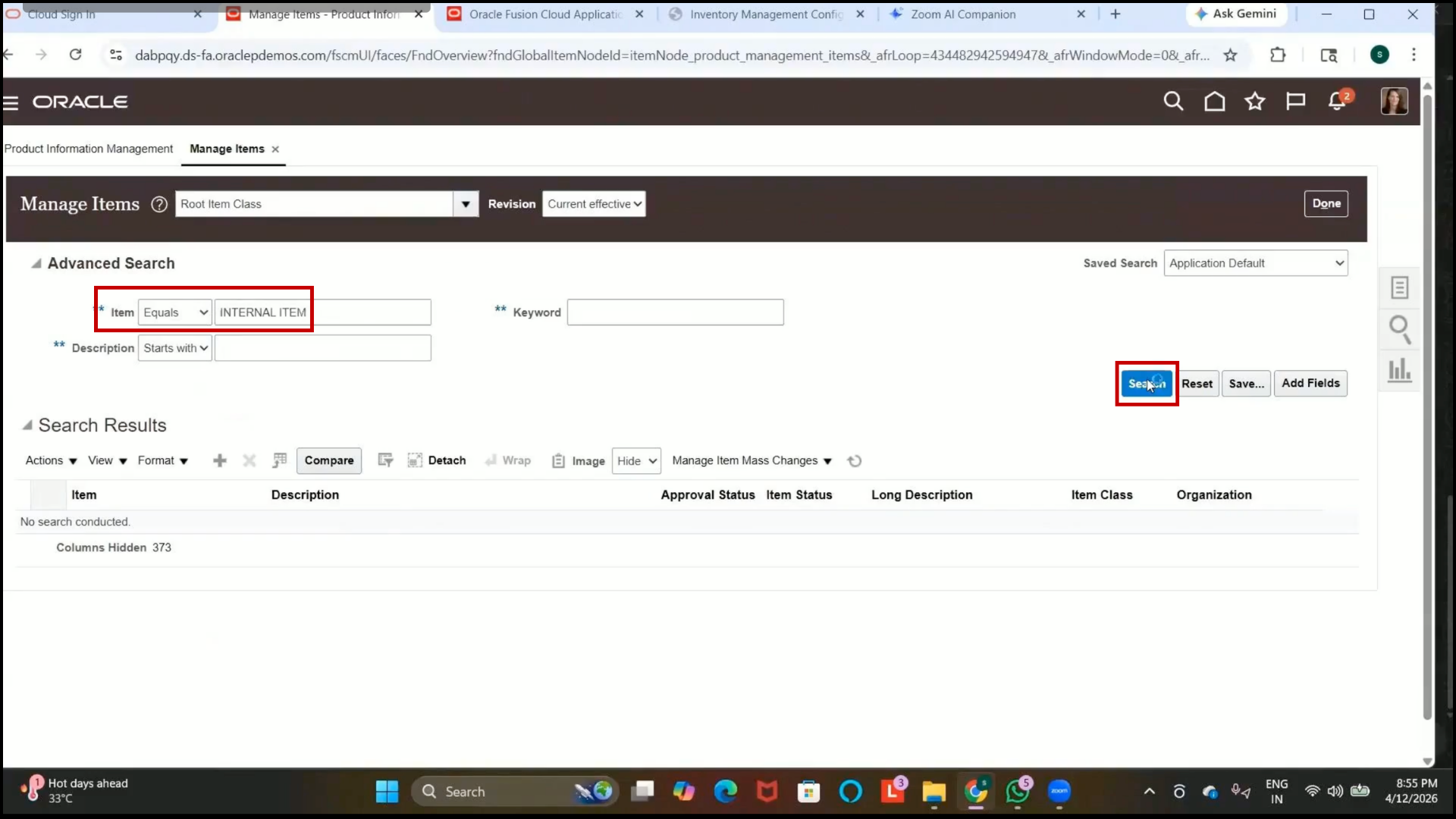
Task: Click the Approval Status column header
Action: pos(708,494)
